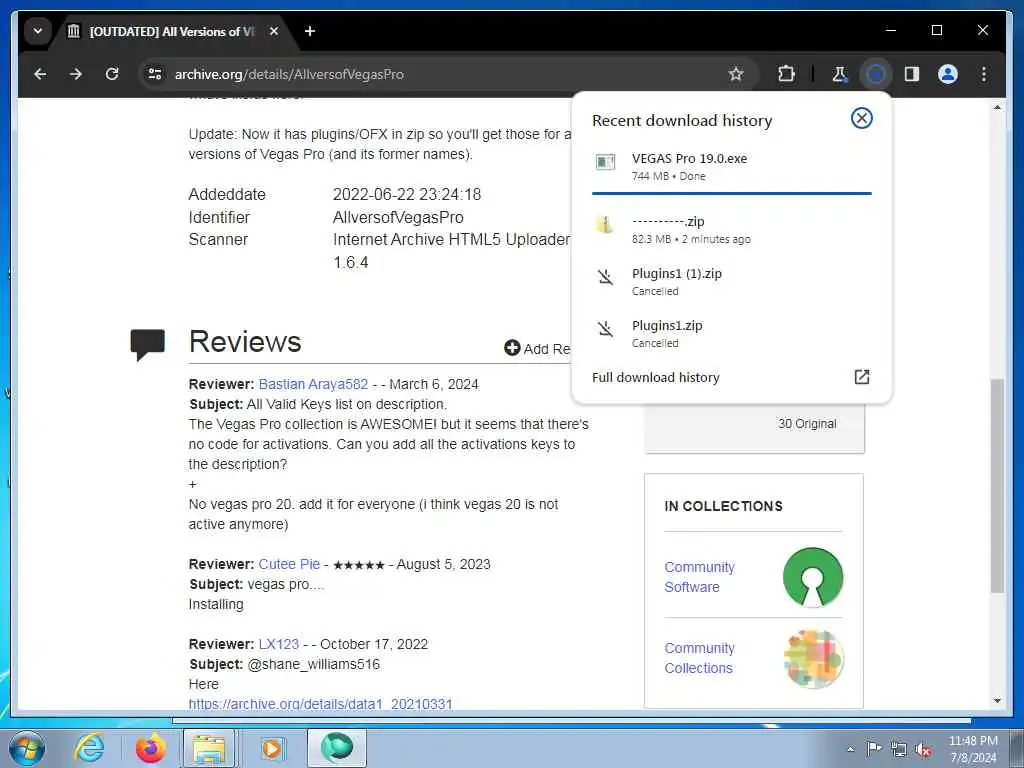
Task: Open a new browser tab
Action: click(310, 31)
